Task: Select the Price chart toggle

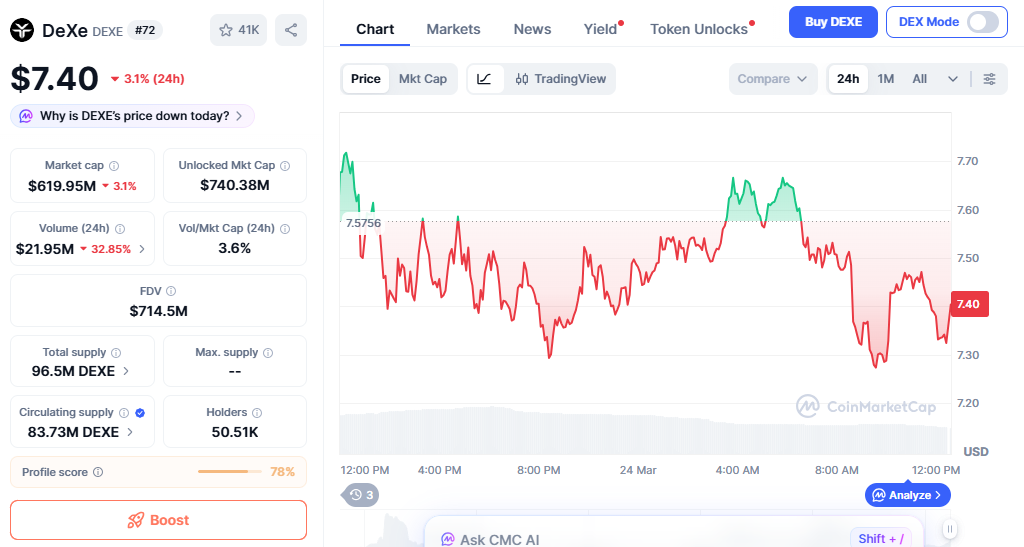Action: pos(366,79)
